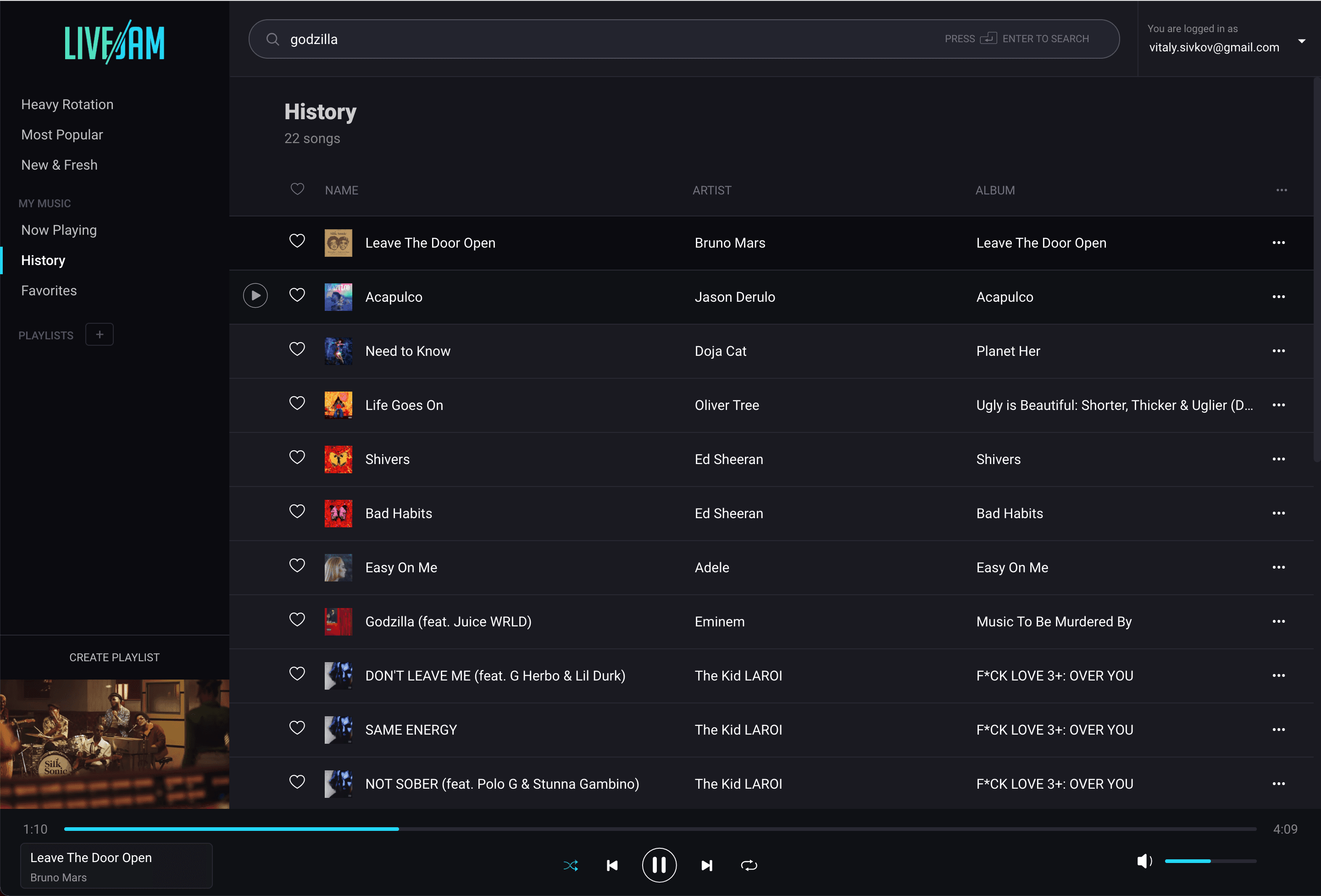Open more options for SAME ENERGY

pos(1278,730)
